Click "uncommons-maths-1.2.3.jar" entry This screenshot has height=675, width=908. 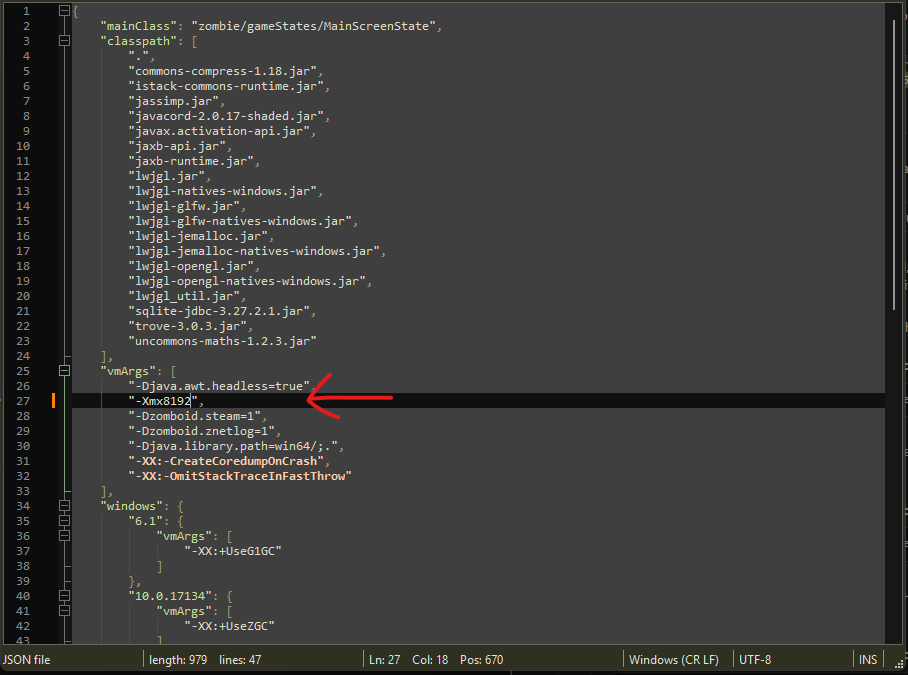tap(222, 341)
